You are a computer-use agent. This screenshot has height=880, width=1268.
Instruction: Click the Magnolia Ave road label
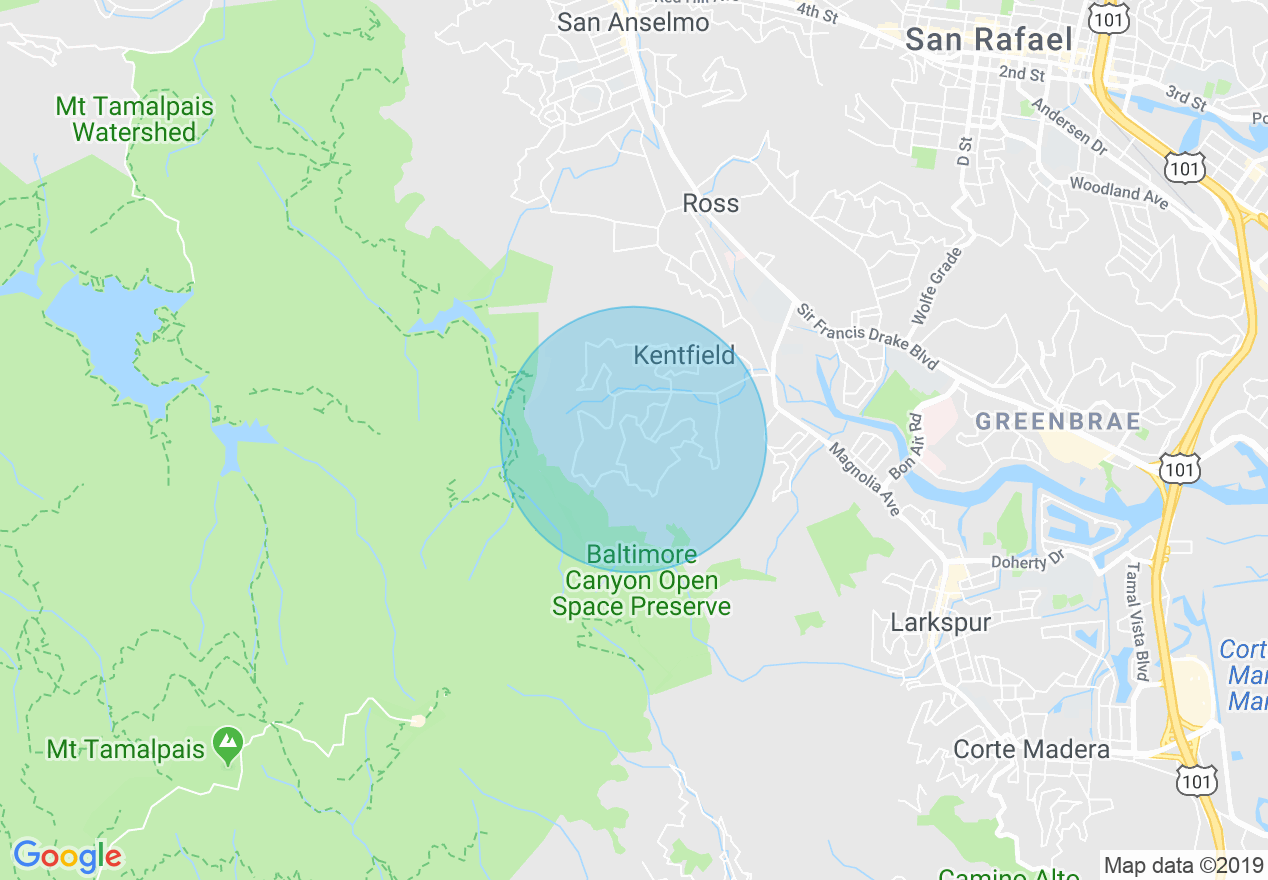tap(864, 480)
